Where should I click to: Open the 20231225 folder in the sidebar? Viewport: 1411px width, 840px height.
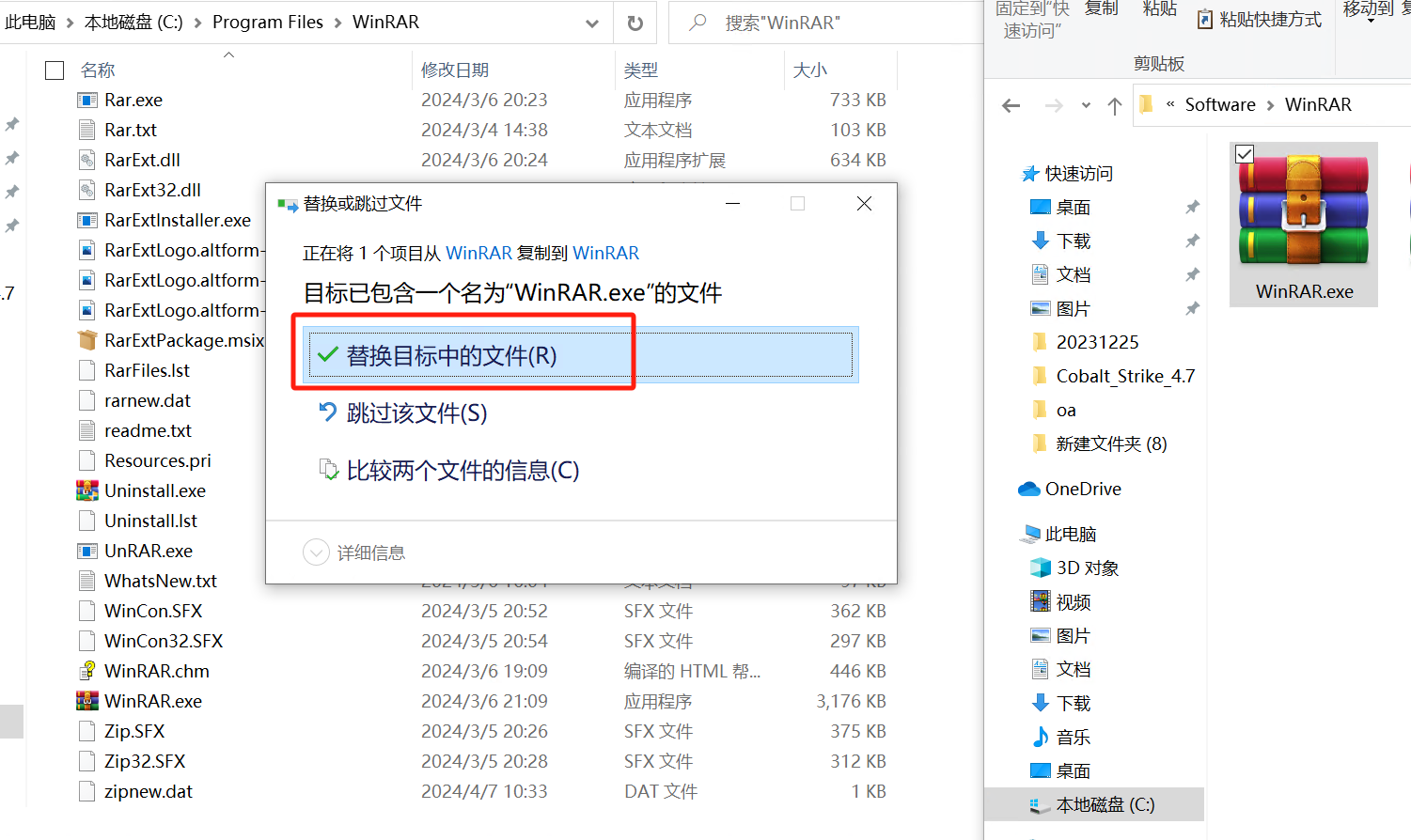coord(1097,342)
